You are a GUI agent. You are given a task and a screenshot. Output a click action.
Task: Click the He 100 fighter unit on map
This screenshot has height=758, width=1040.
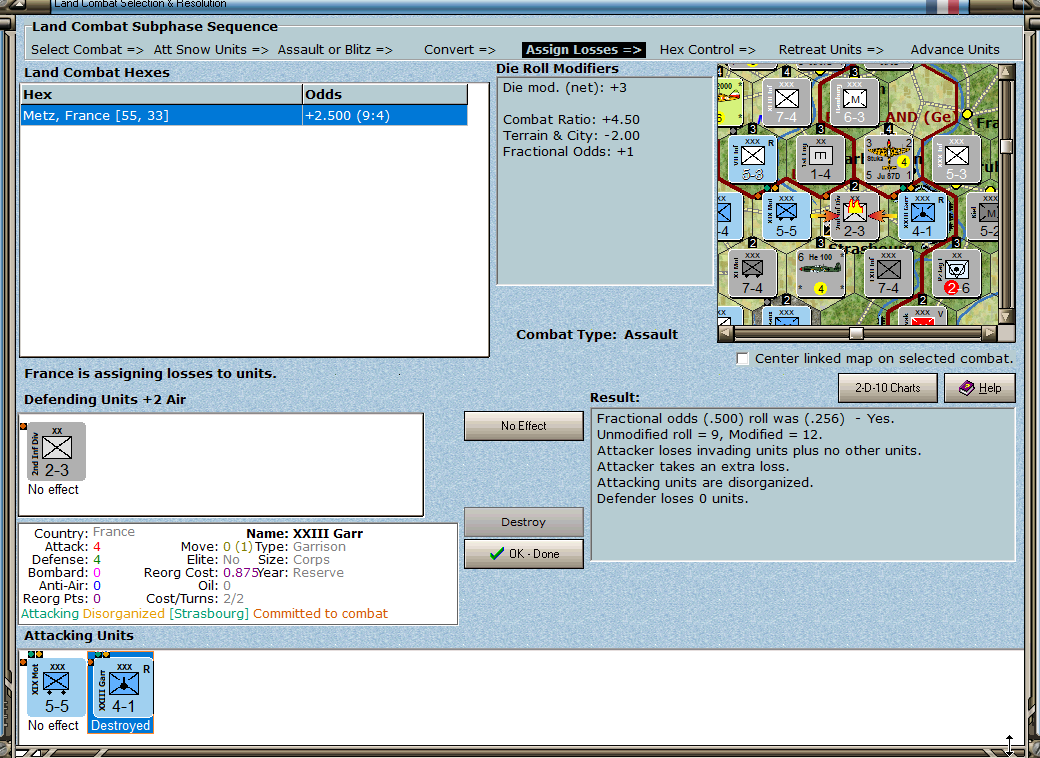(x=820, y=273)
